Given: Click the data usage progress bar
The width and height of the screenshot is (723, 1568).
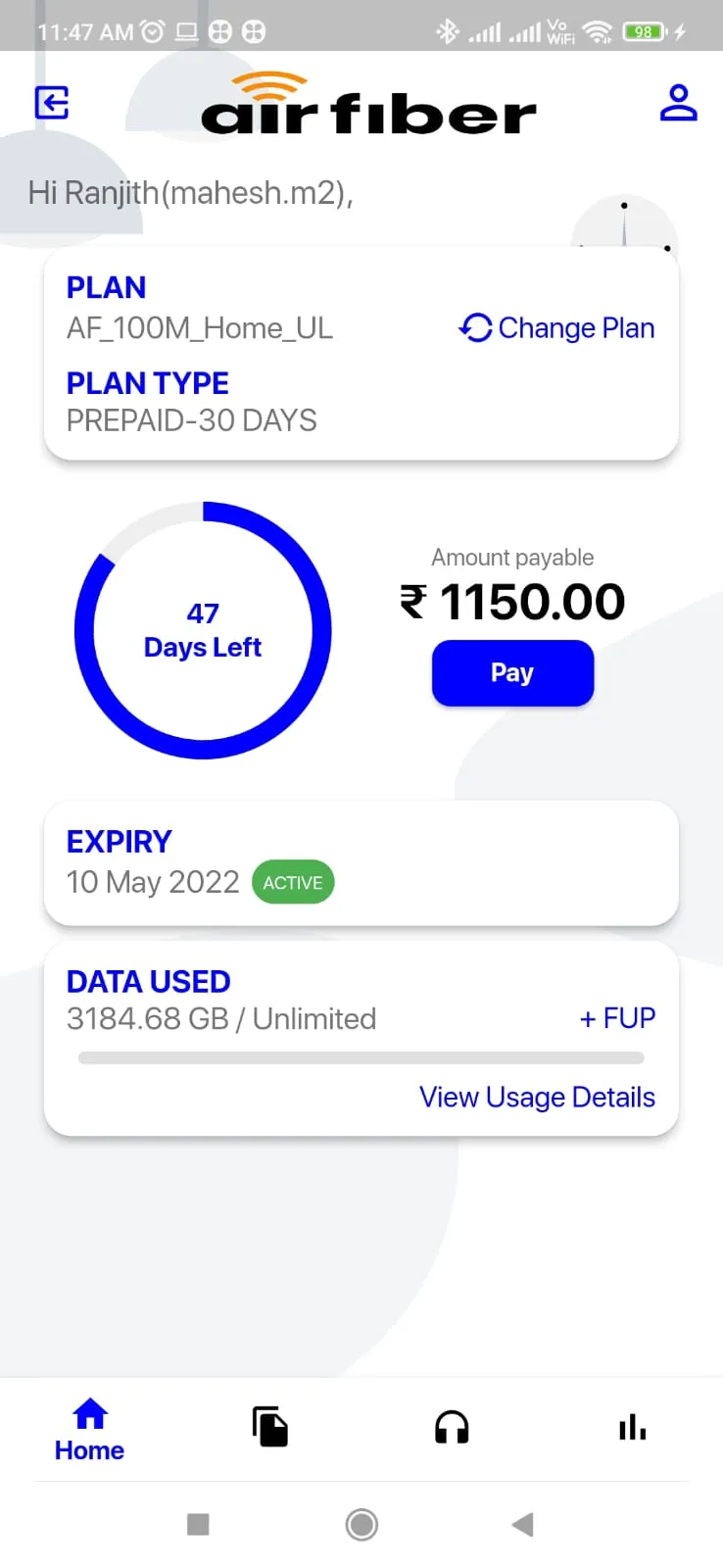Looking at the screenshot, I should point(361,1057).
